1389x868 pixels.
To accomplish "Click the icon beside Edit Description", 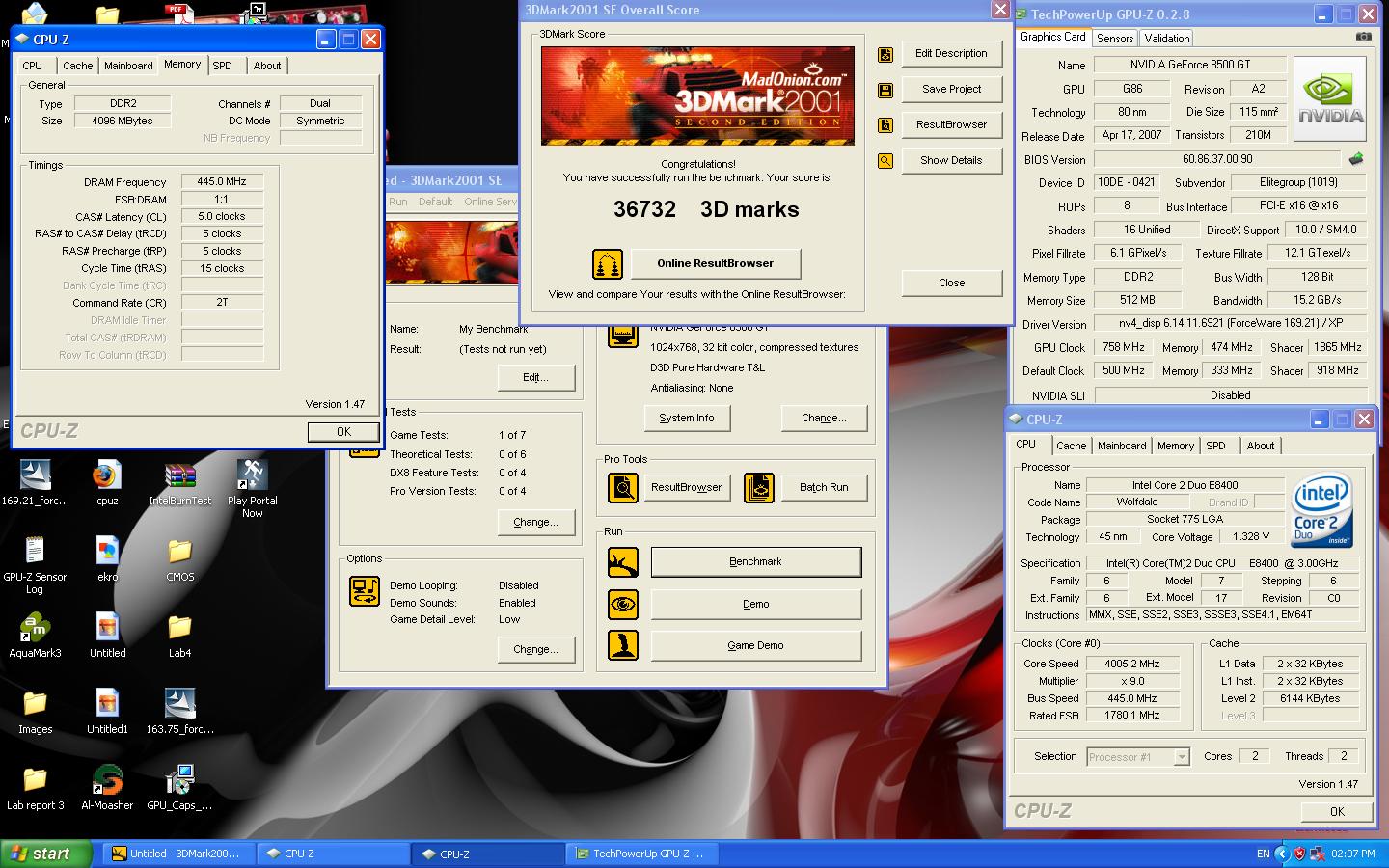I will (x=885, y=55).
